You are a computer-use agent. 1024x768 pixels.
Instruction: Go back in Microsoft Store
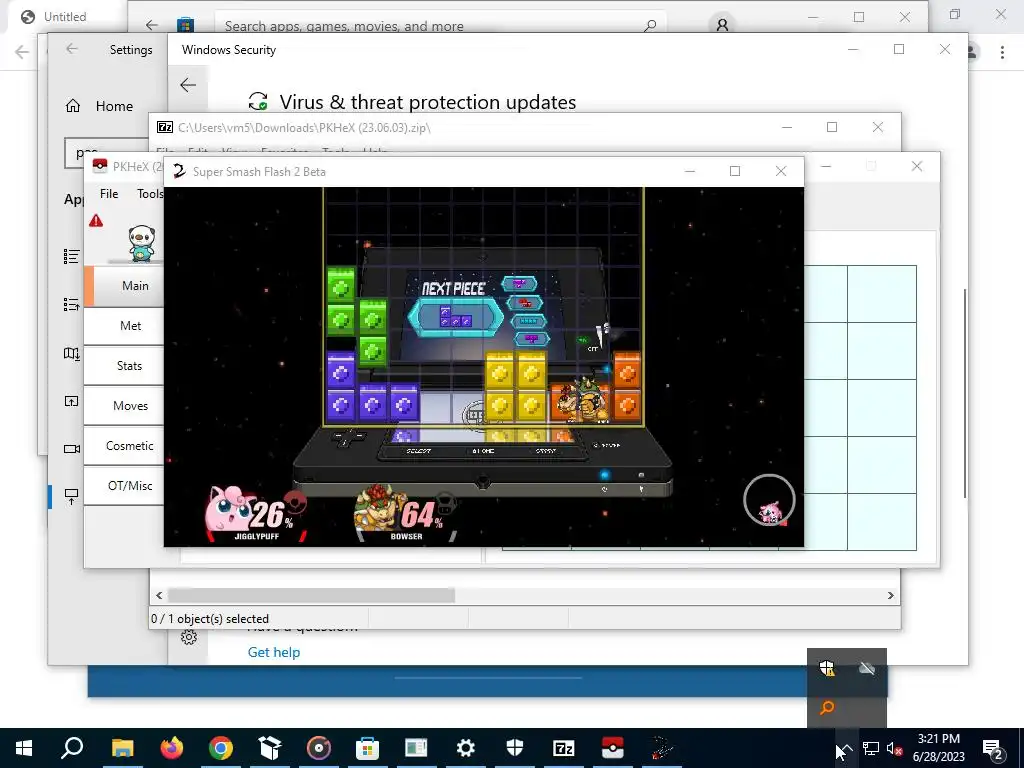pyautogui.click(x=152, y=25)
